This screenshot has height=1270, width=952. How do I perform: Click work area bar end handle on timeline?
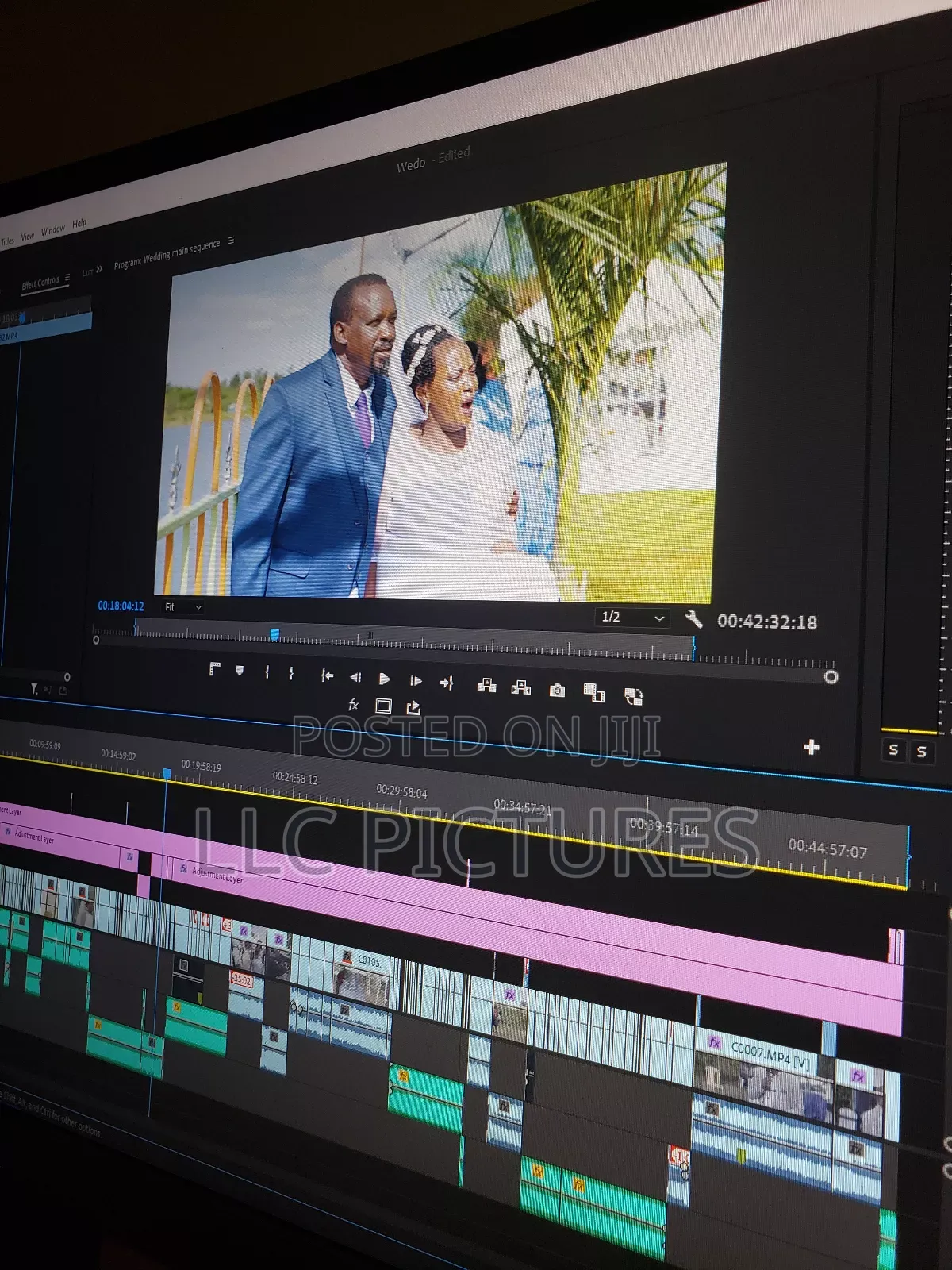[908, 857]
